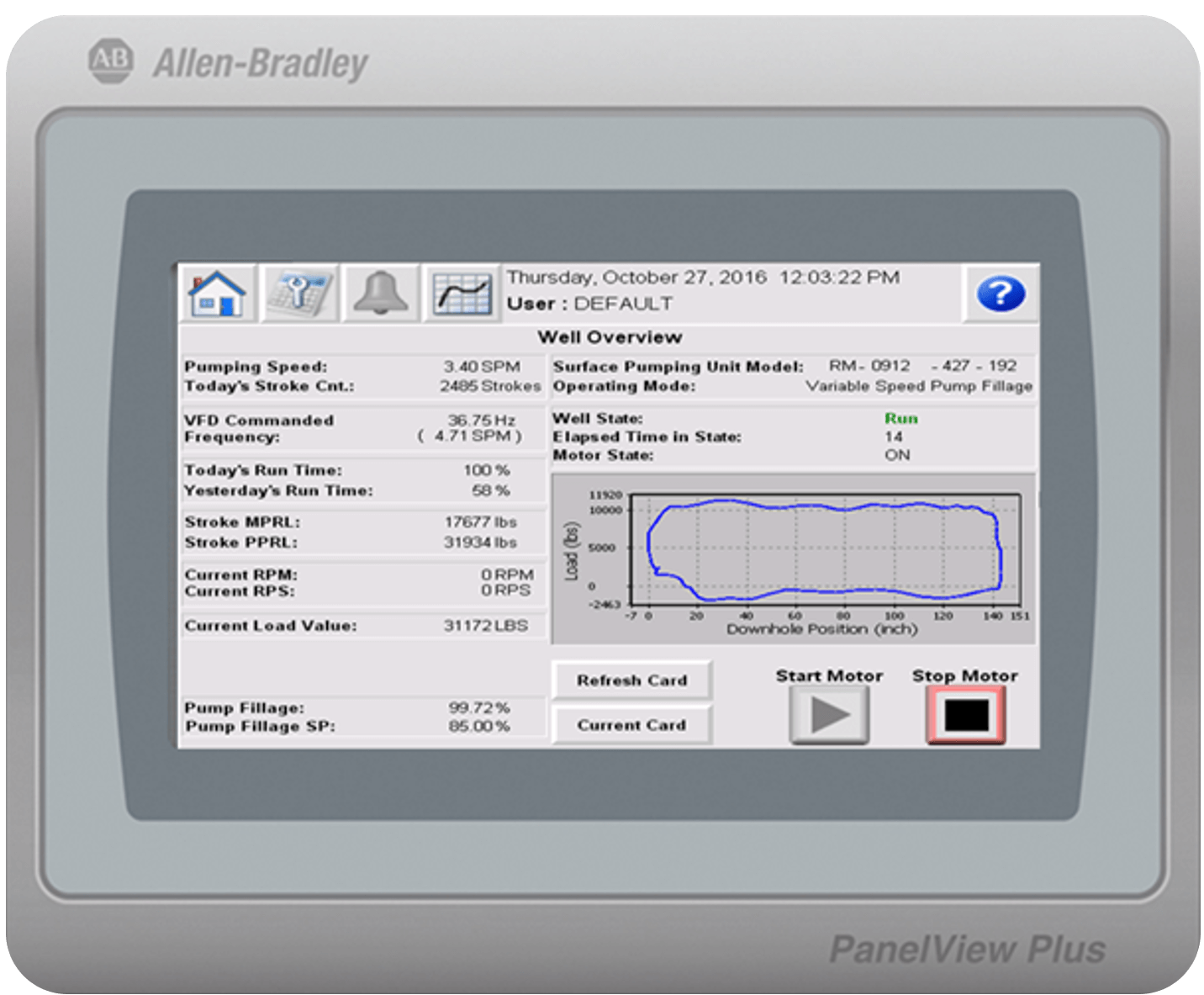
Task: Stop the motor with red button
Action: tap(966, 715)
